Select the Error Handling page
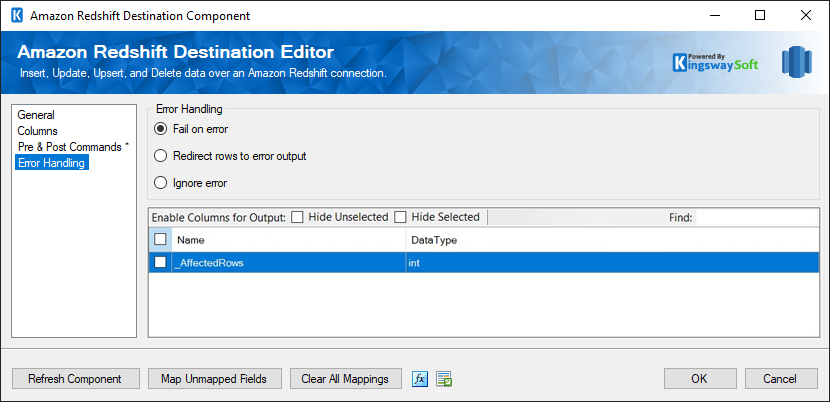 [x=51, y=163]
